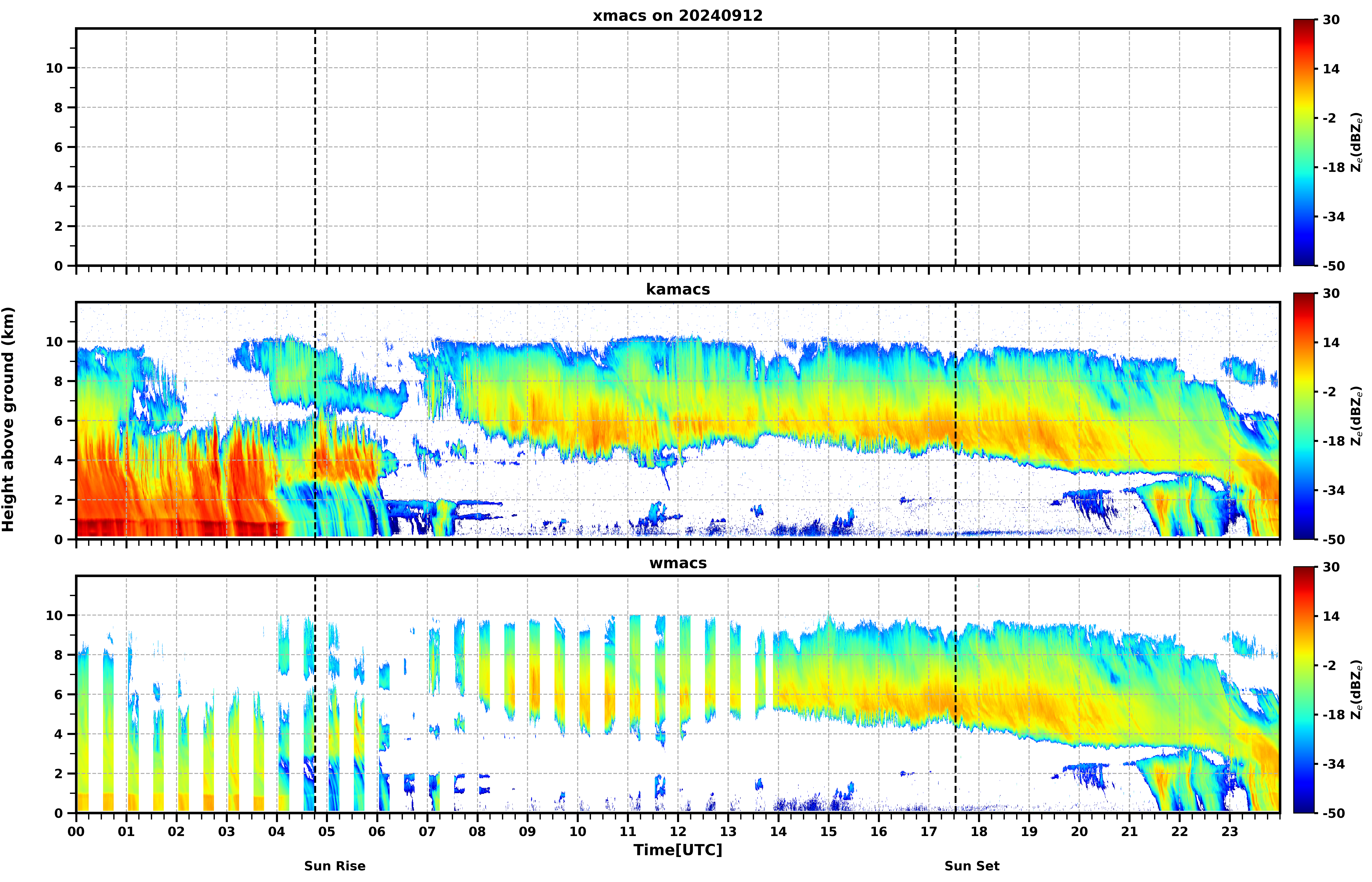Click the "03" time axis tick label
This screenshot has height=882, width=1372.
(227, 832)
